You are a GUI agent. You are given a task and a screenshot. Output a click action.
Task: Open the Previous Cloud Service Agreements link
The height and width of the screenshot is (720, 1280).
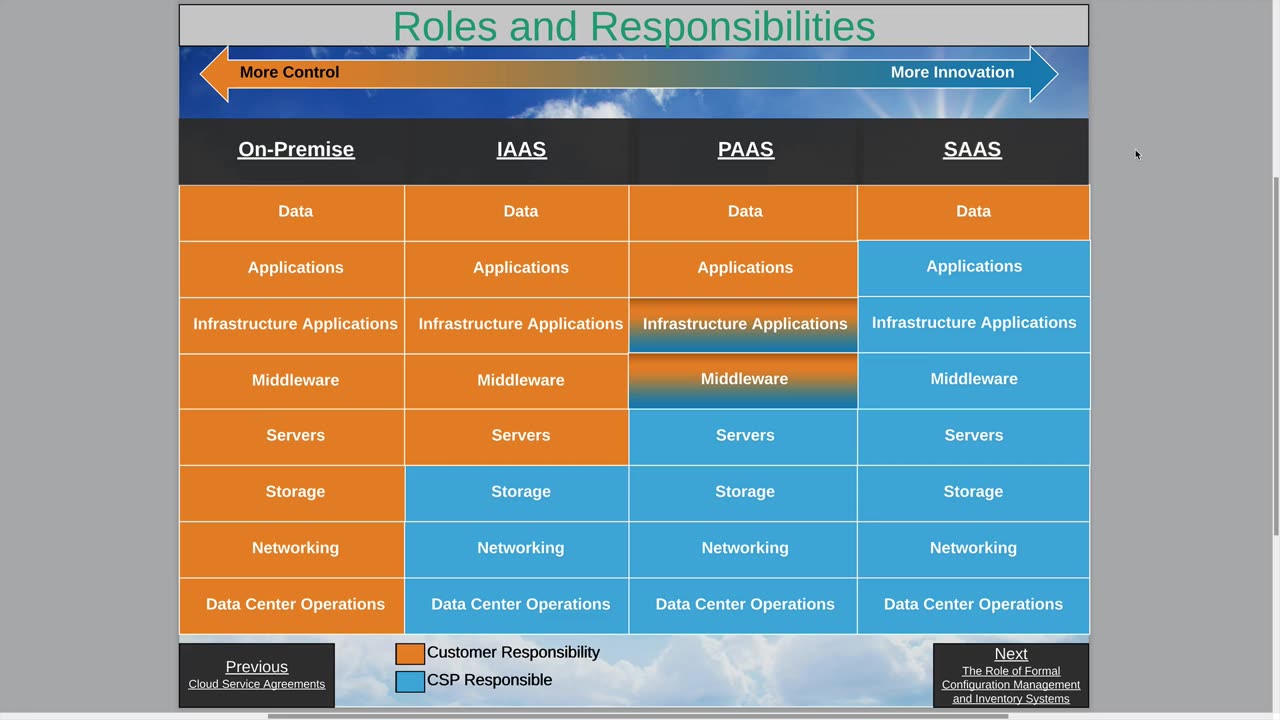(x=256, y=675)
